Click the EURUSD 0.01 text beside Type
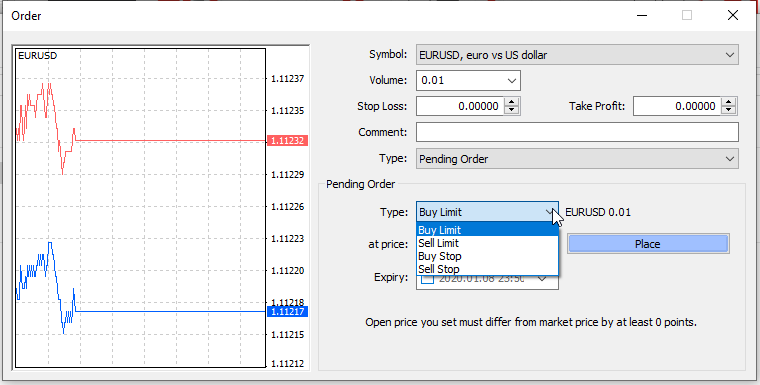Viewport: 760px width, 385px height. pos(598,212)
